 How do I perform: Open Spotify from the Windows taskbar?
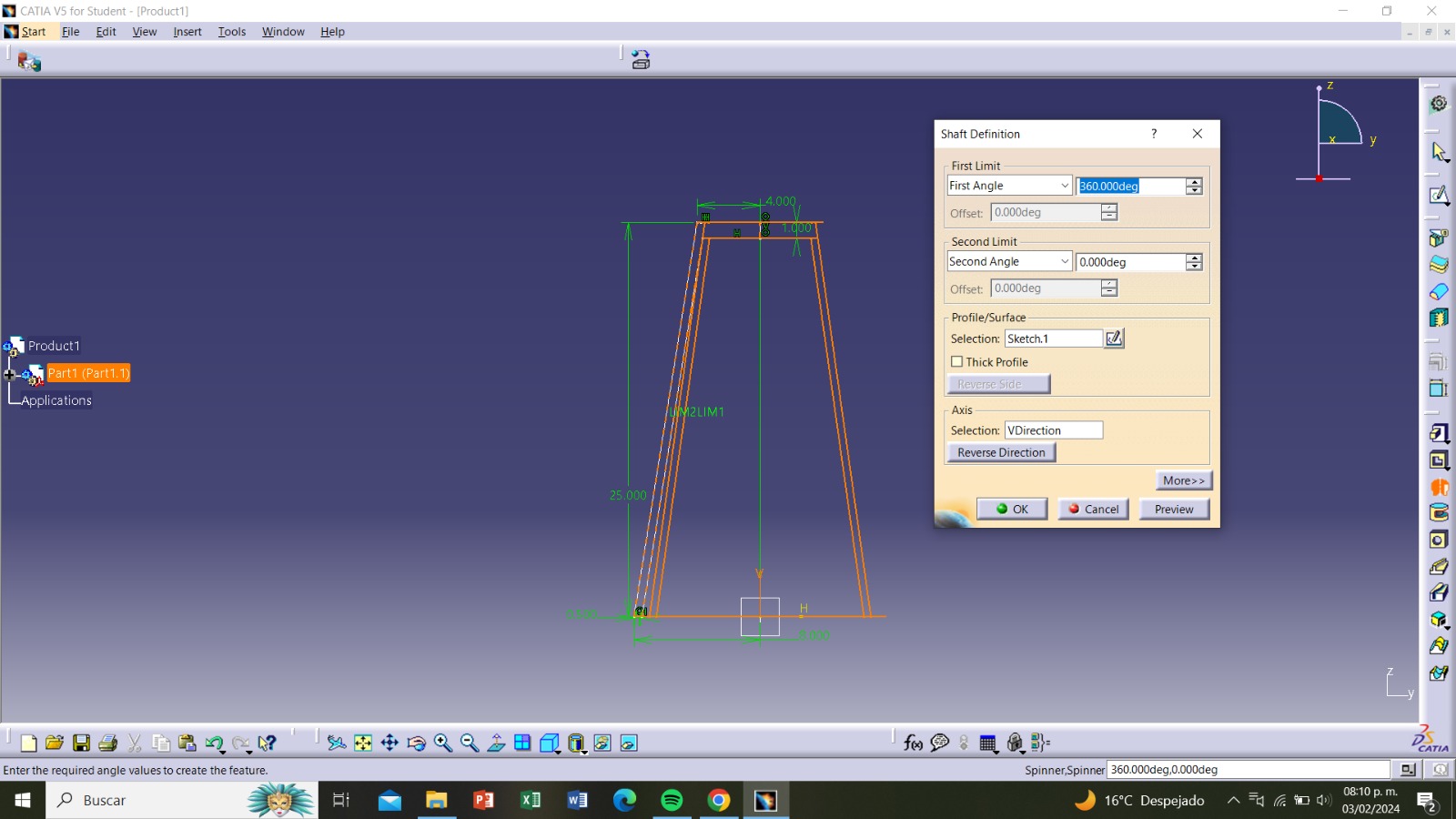coord(672,800)
